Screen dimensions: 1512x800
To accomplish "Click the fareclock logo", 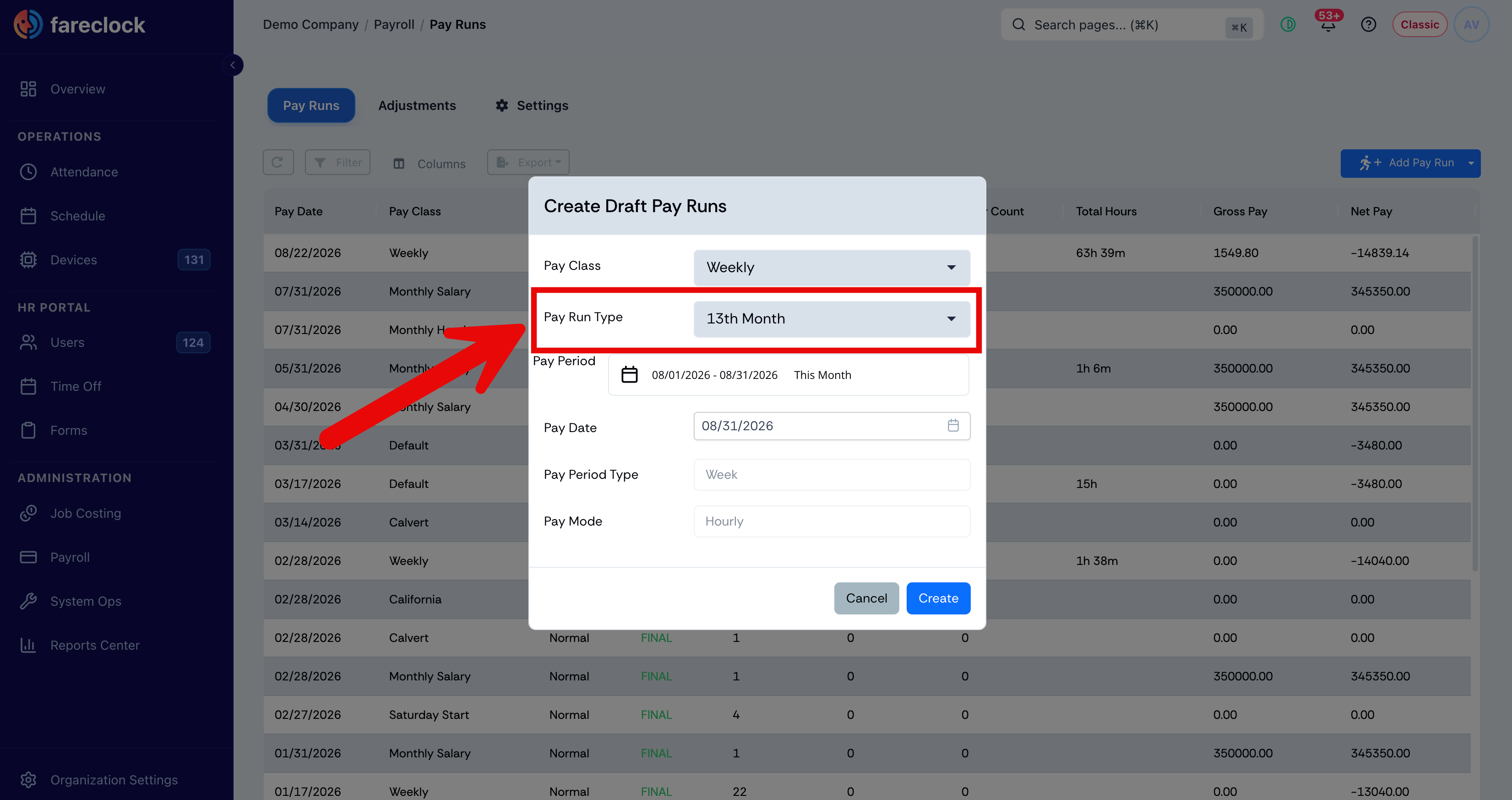I will [79, 25].
